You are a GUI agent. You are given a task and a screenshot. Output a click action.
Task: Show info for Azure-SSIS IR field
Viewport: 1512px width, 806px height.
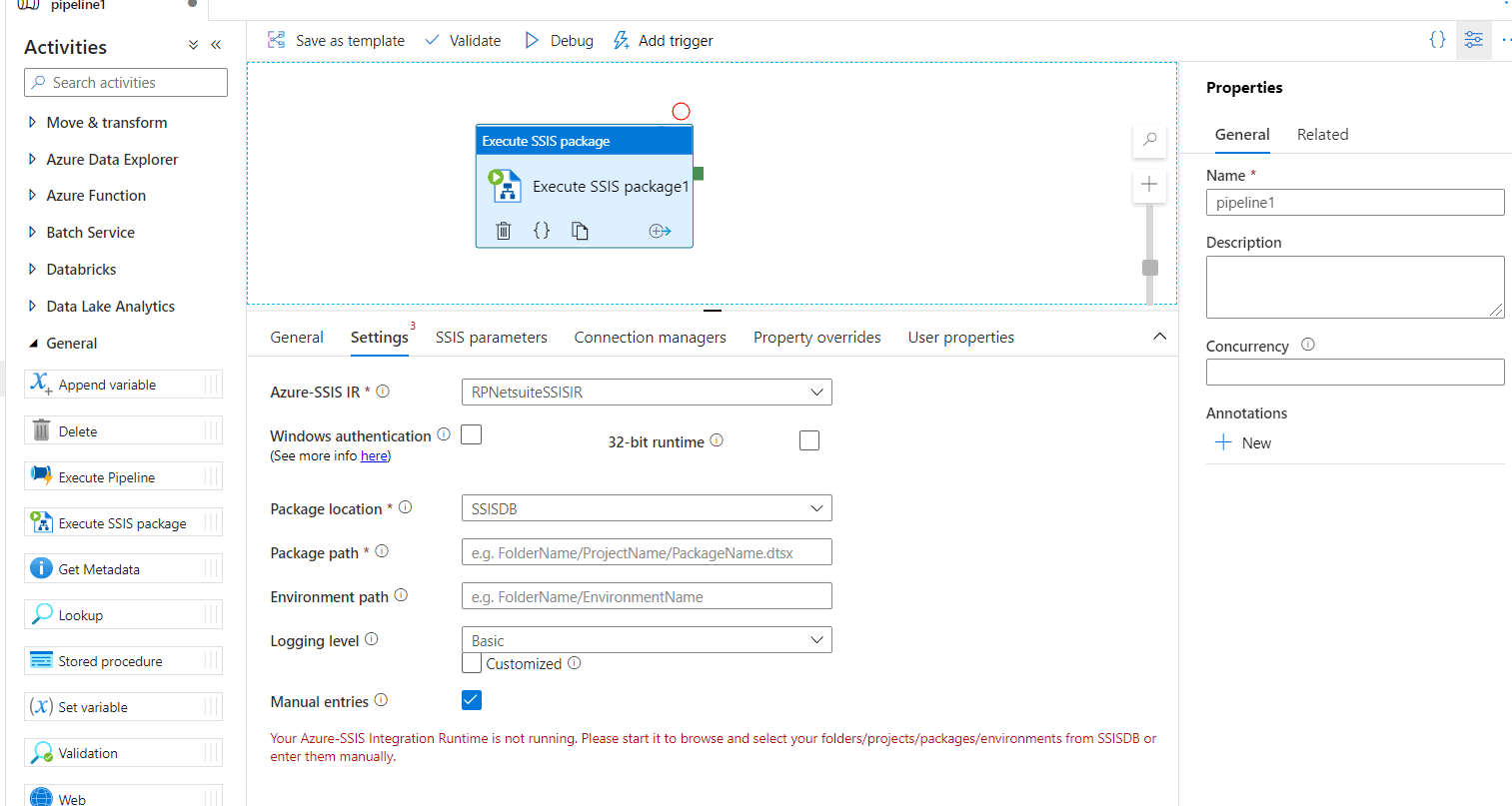tap(383, 392)
